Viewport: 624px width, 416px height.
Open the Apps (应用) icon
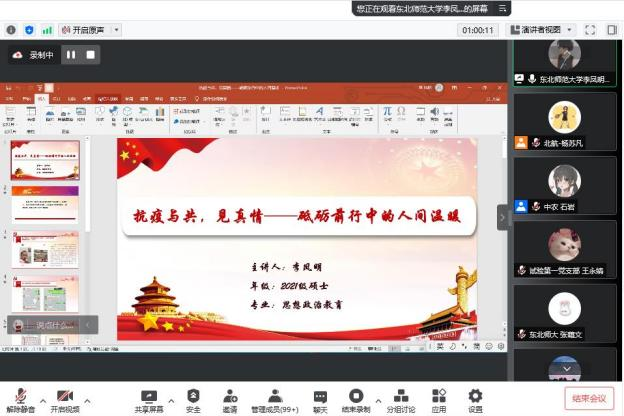[x=438, y=397]
